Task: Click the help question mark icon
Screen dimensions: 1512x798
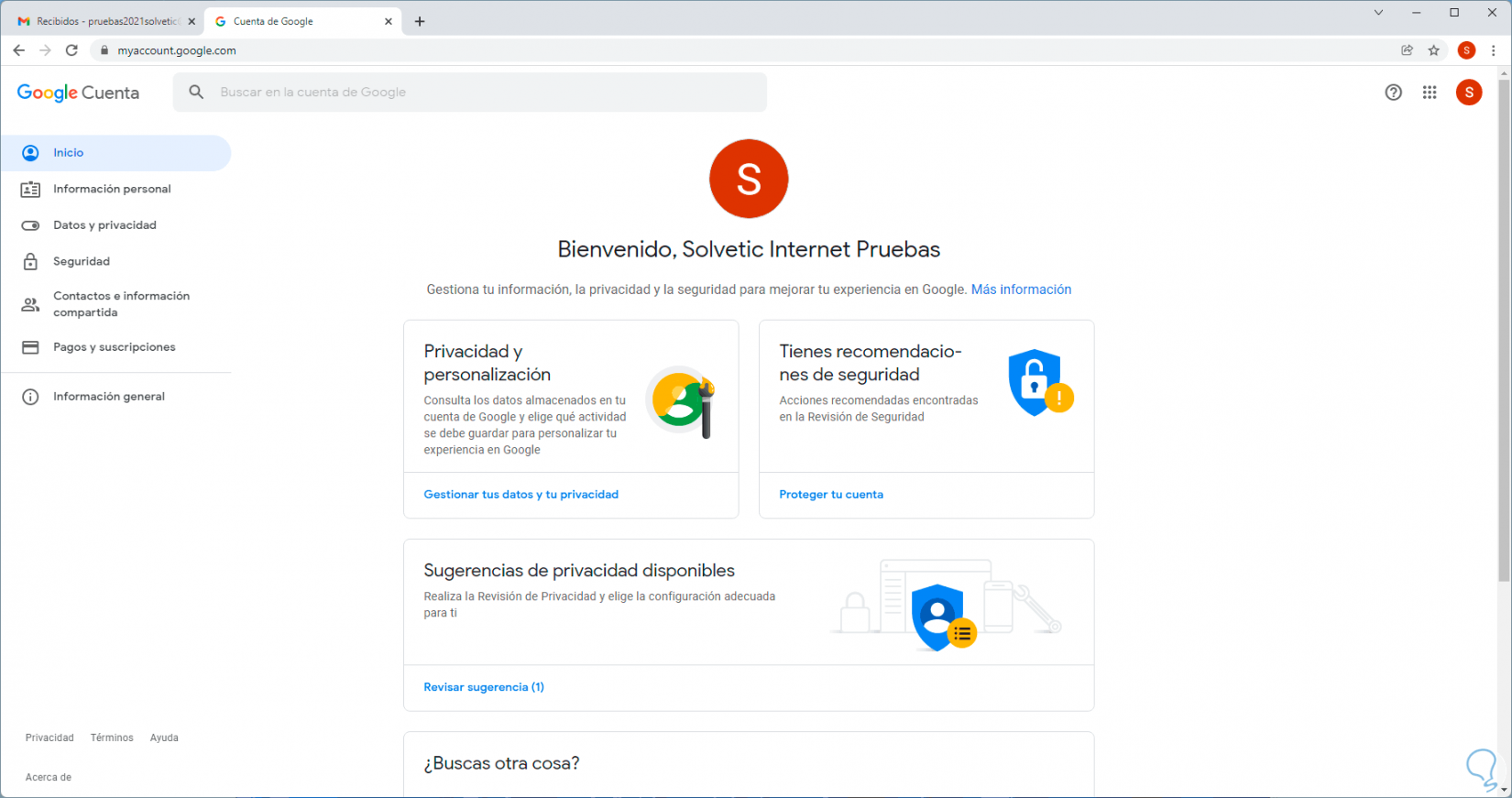Action: (1393, 93)
